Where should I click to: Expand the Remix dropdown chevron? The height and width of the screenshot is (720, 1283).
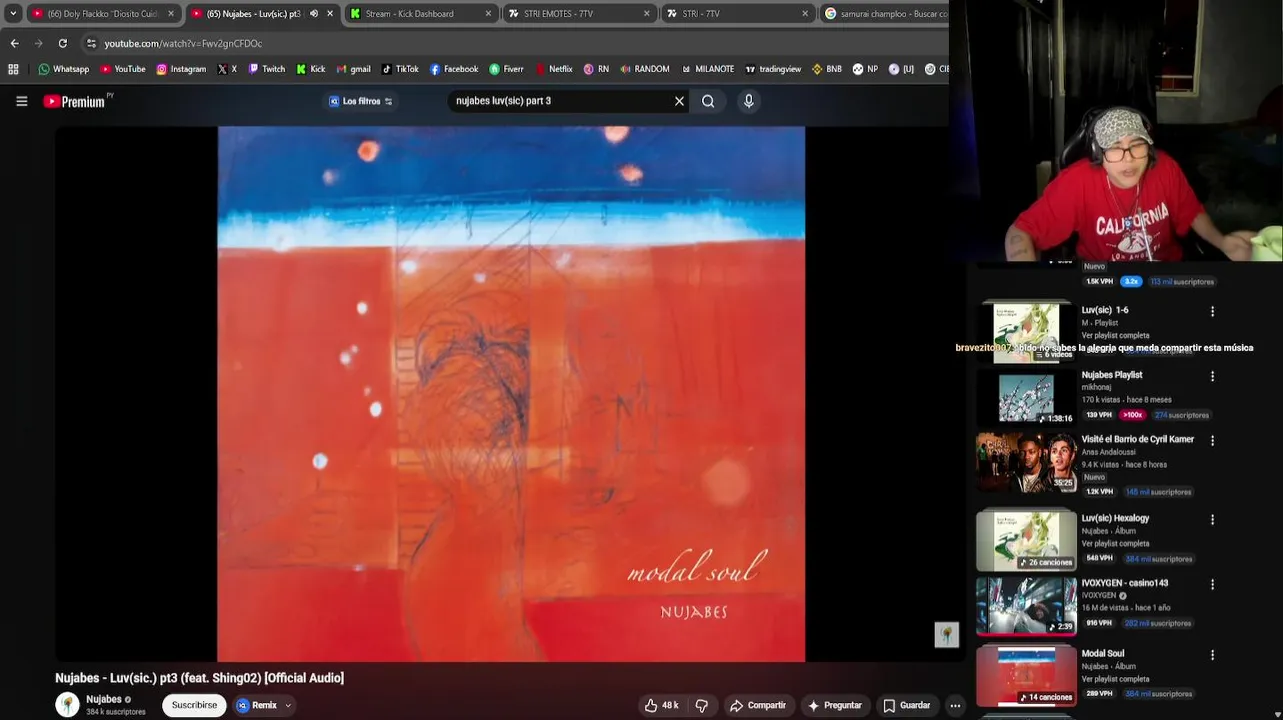[288, 705]
